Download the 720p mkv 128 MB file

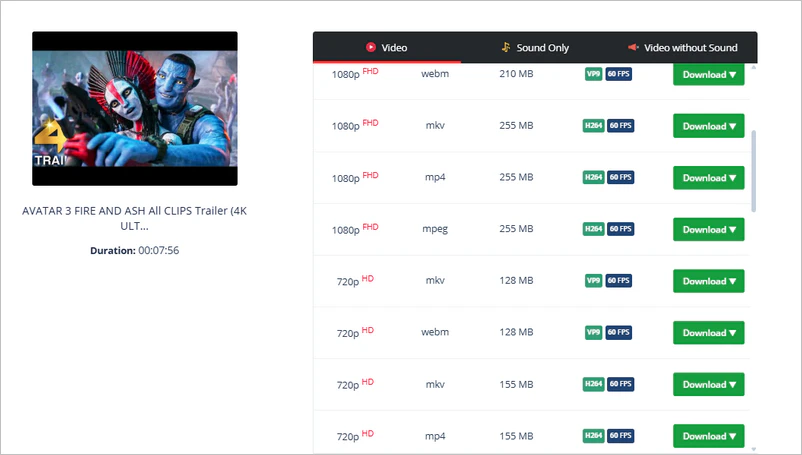[x=708, y=281]
